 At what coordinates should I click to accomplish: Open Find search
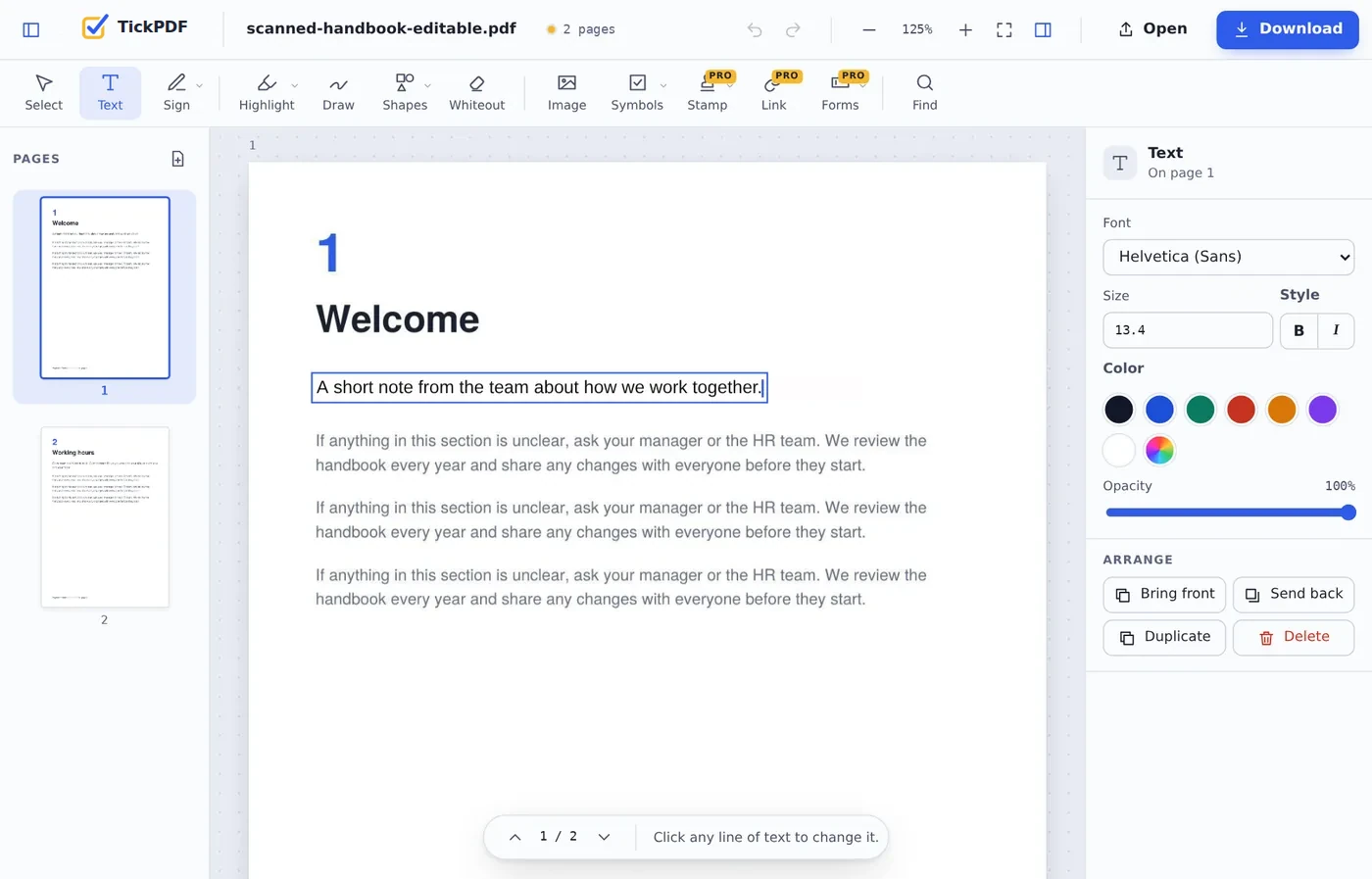[x=924, y=93]
